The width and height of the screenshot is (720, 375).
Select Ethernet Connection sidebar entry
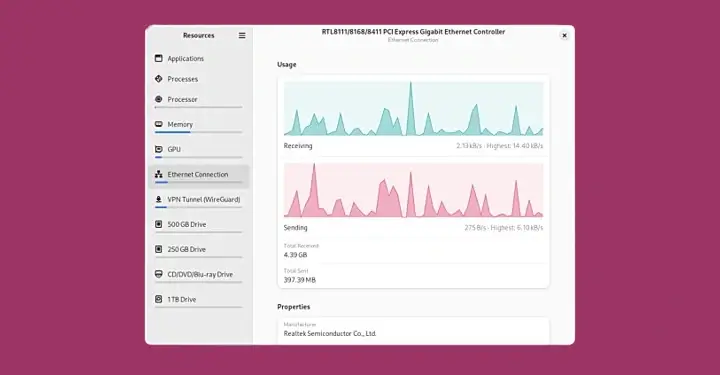pos(198,177)
